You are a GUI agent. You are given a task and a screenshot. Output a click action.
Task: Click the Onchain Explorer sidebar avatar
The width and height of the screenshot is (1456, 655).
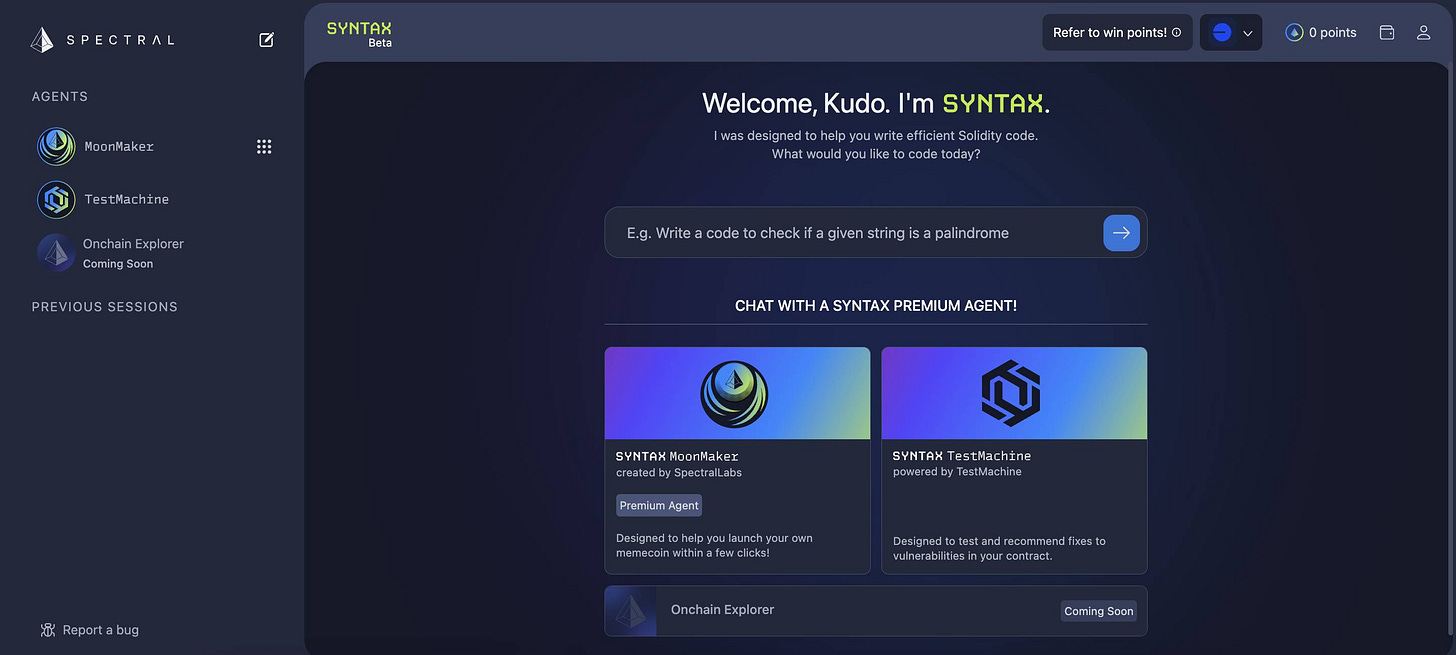point(56,253)
